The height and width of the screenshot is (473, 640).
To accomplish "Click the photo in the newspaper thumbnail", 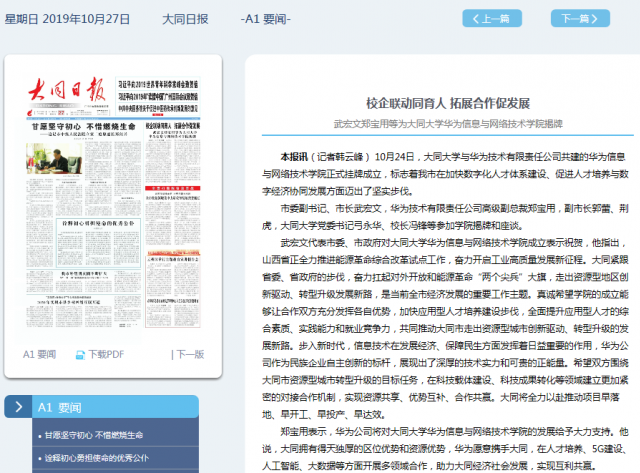I will 54,158.
